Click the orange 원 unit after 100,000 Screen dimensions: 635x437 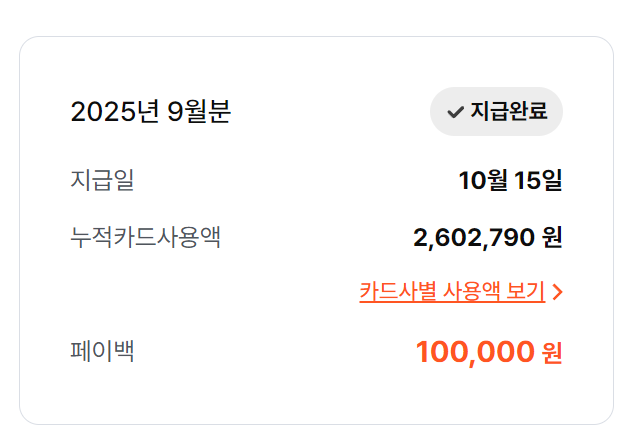pyautogui.click(x=552, y=352)
